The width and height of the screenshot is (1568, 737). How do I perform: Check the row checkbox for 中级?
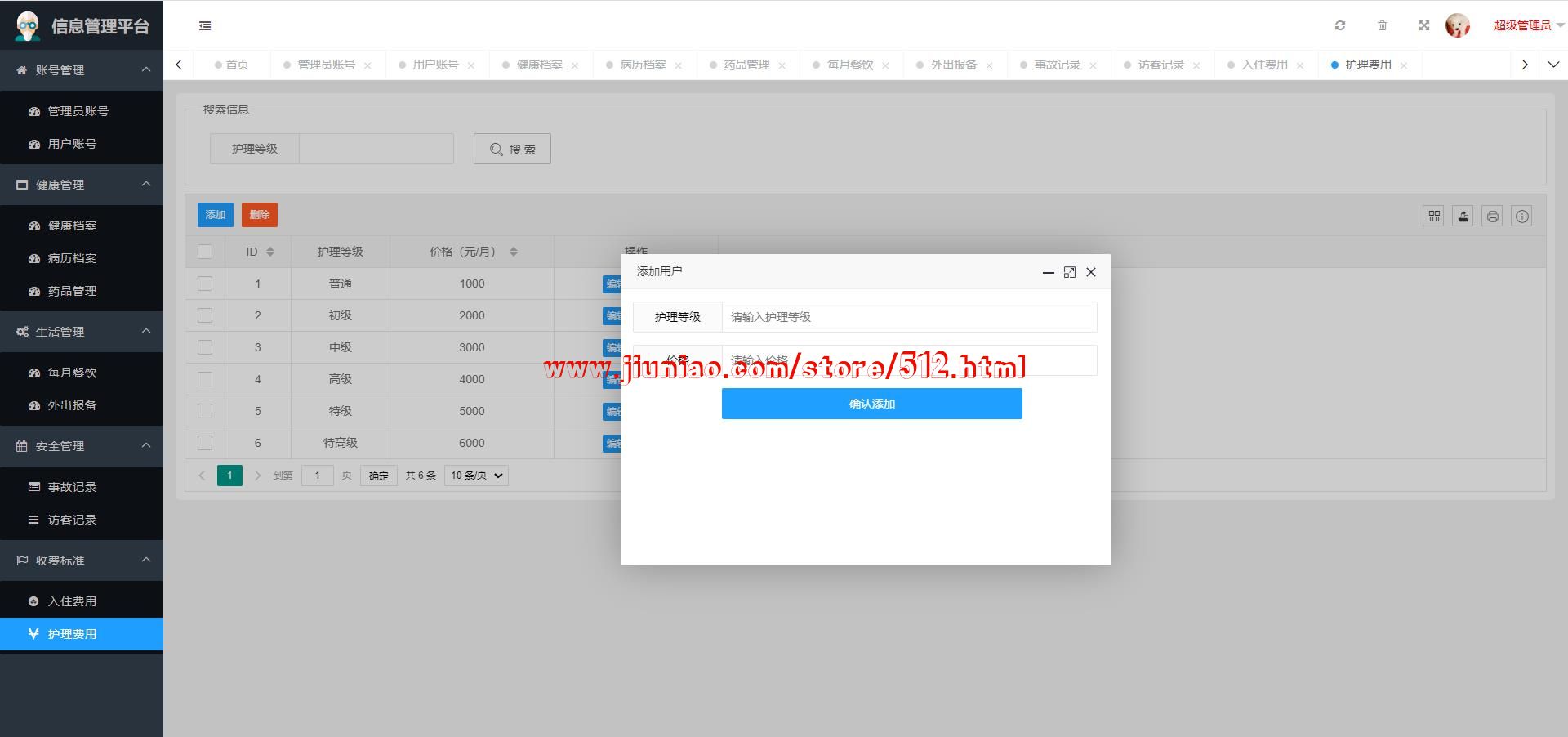coord(205,347)
